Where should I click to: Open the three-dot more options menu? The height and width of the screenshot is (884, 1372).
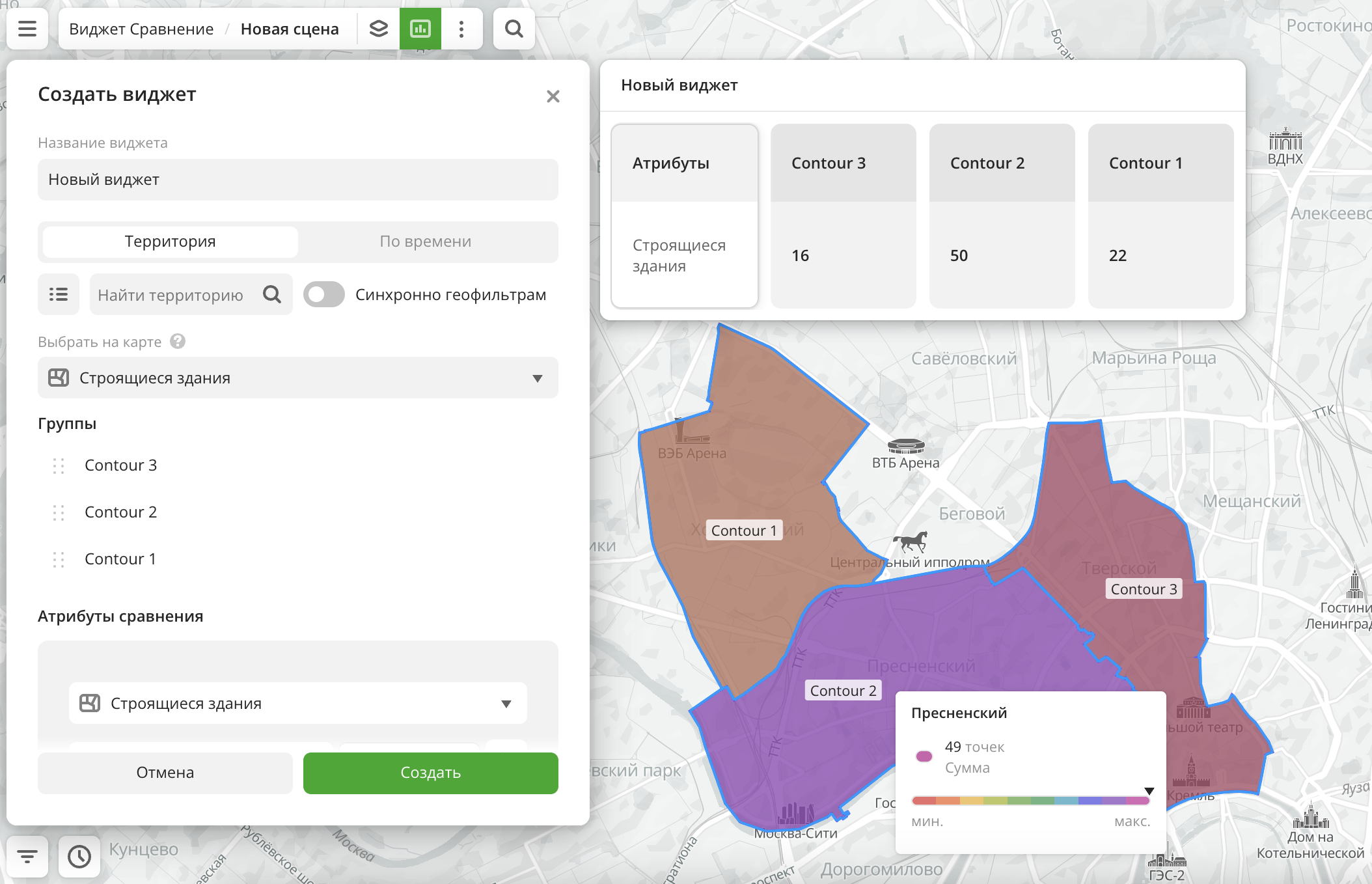(x=461, y=29)
